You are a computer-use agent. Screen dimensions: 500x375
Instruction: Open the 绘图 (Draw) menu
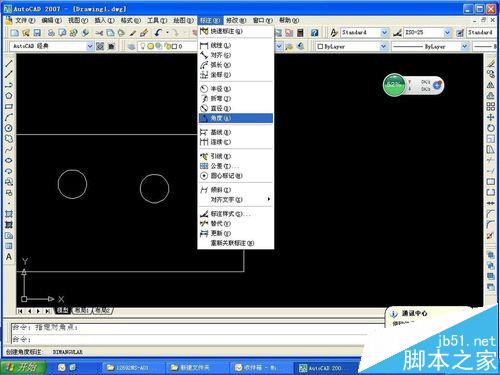pos(183,21)
